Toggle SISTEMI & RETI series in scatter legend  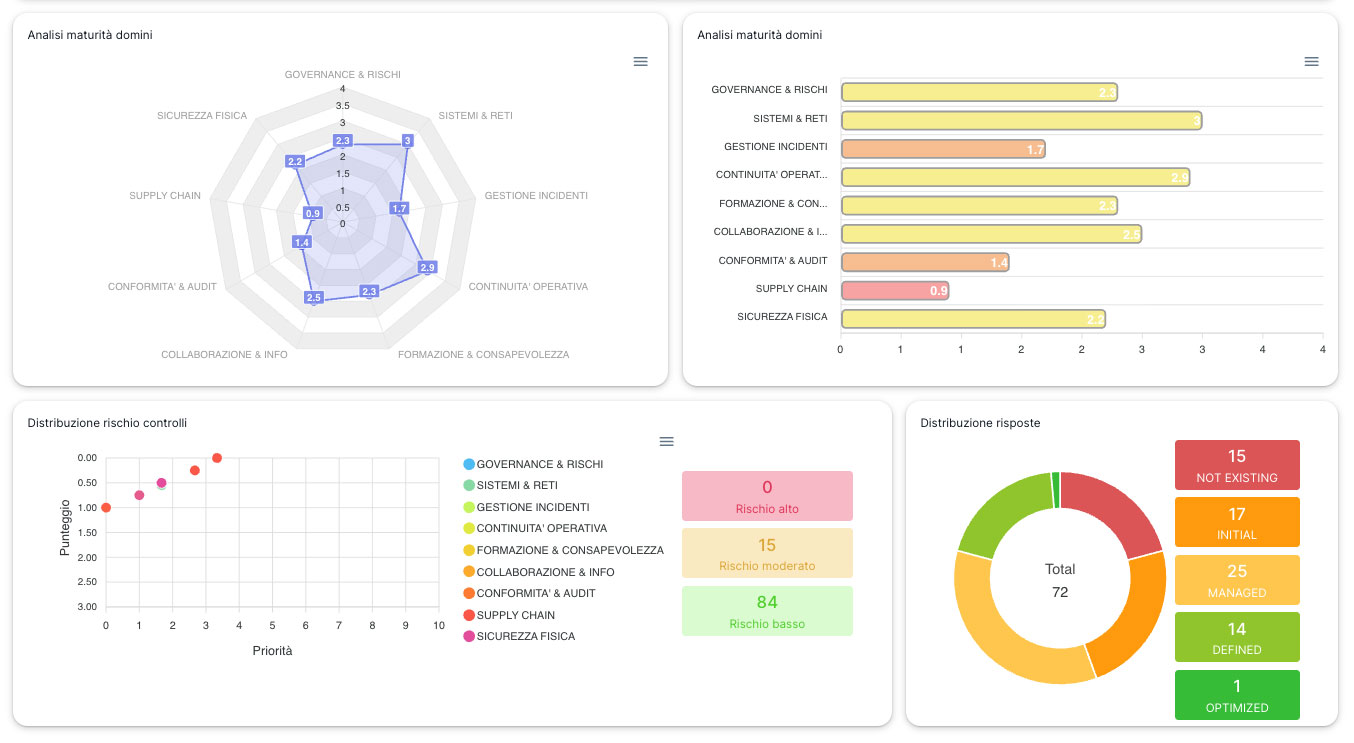(x=510, y=485)
